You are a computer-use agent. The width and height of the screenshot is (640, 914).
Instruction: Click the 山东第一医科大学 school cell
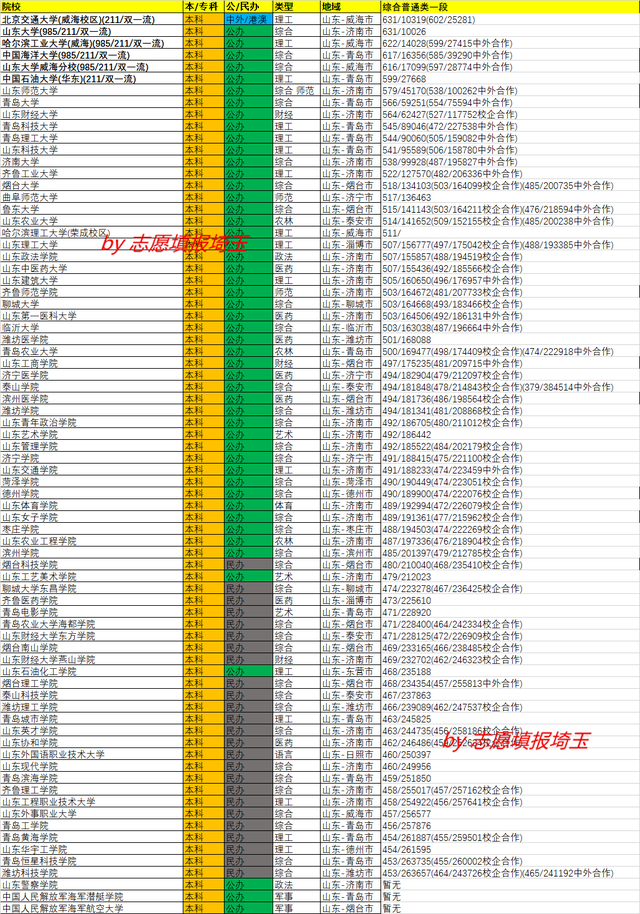(x=92, y=316)
